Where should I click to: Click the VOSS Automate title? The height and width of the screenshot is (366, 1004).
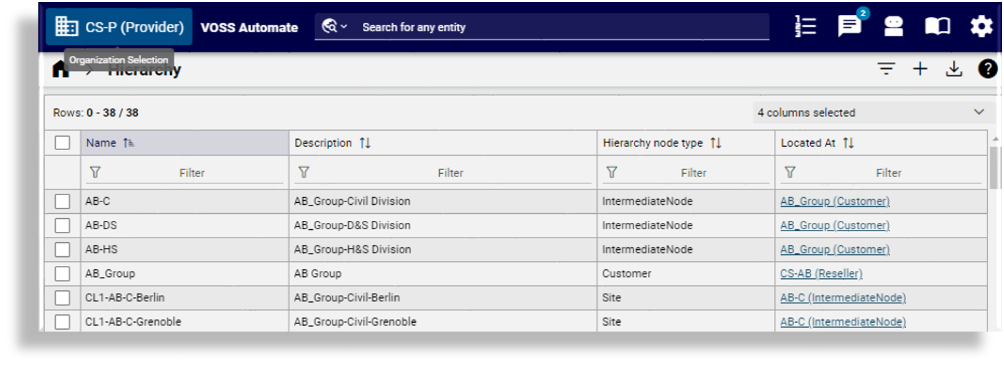click(x=249, y=28)
